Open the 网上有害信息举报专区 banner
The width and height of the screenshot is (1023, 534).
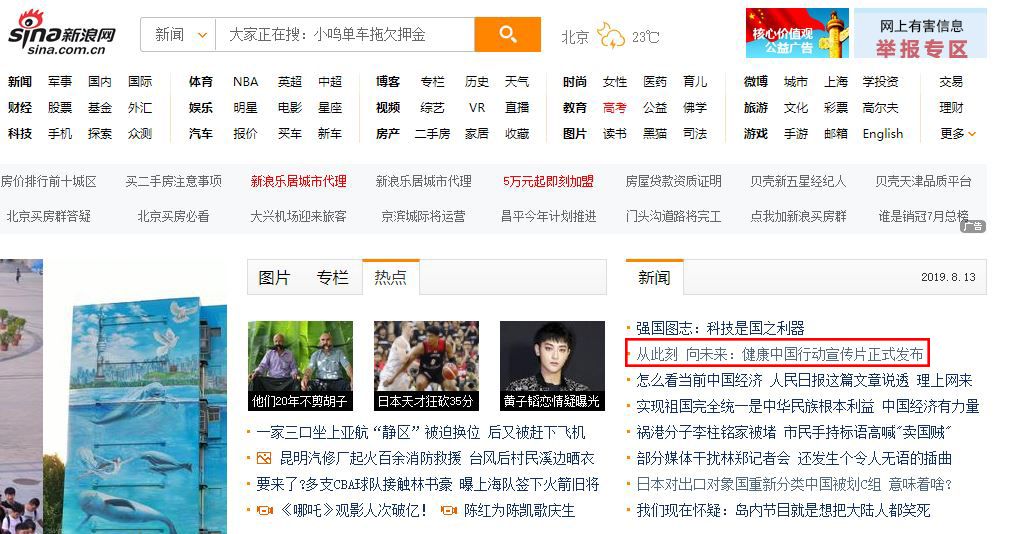[921, 33]
